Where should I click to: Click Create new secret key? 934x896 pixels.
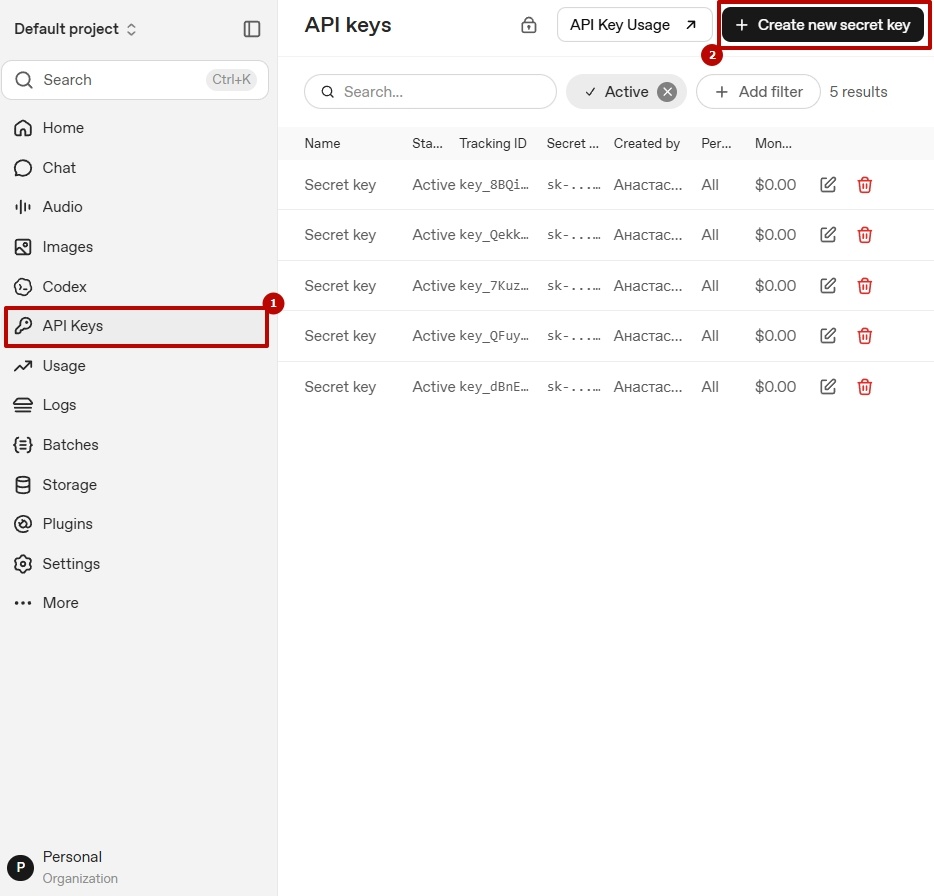pyautogui.click(x=823, y=25)
